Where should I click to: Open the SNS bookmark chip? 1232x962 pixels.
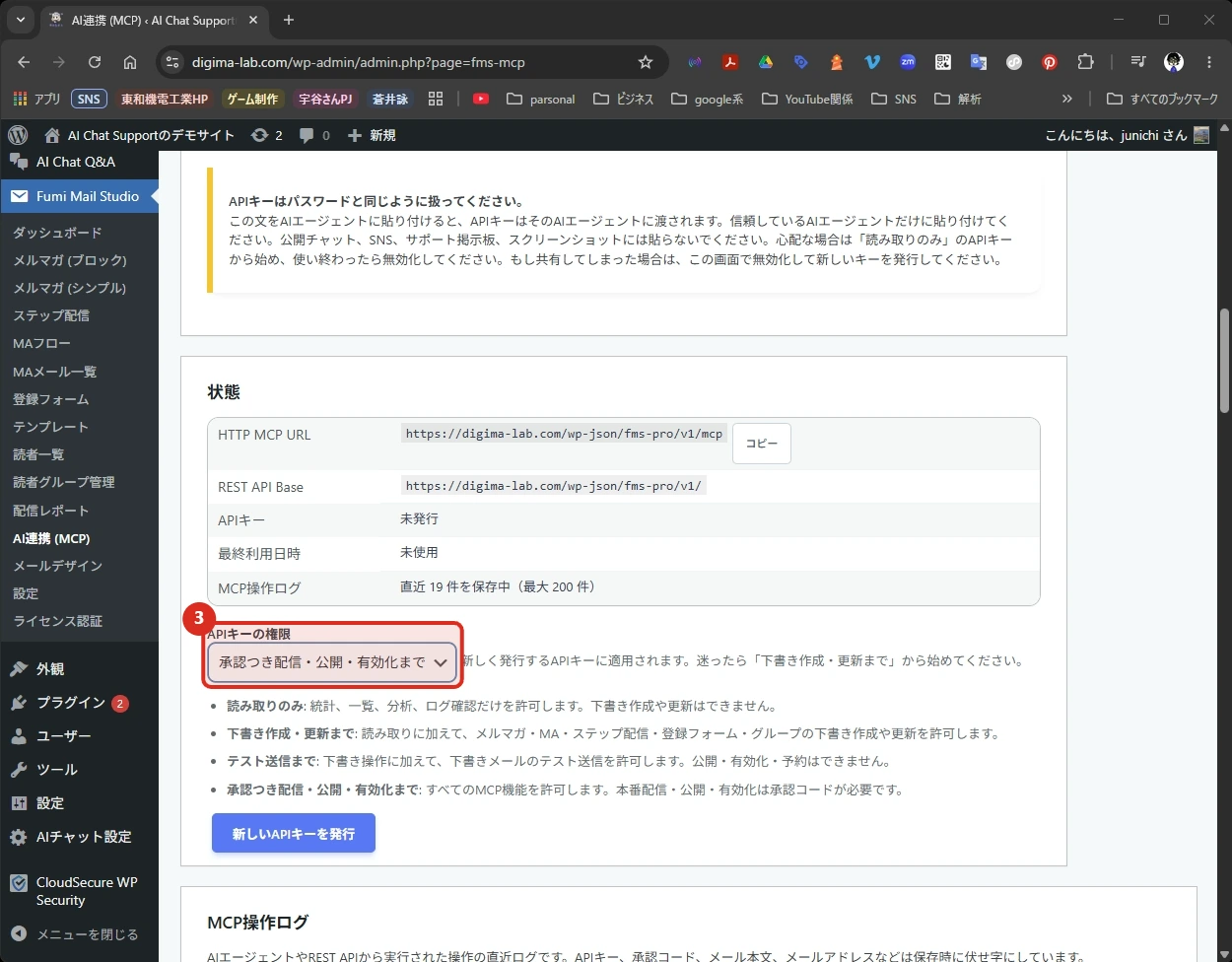pos(89,99)
